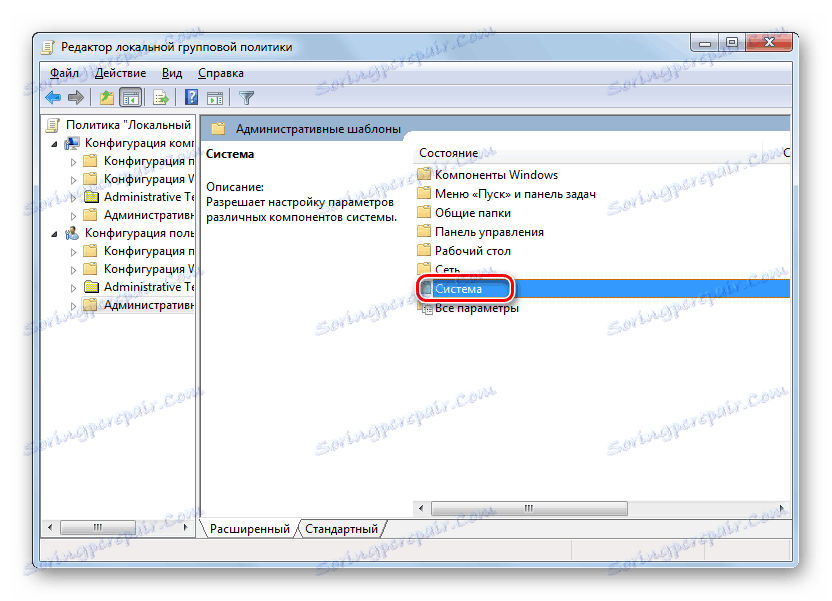Click the user configuration icon in tree
The height and width of the screenshot is (601, 832).
pyautogui.click(x=72, y=233)
